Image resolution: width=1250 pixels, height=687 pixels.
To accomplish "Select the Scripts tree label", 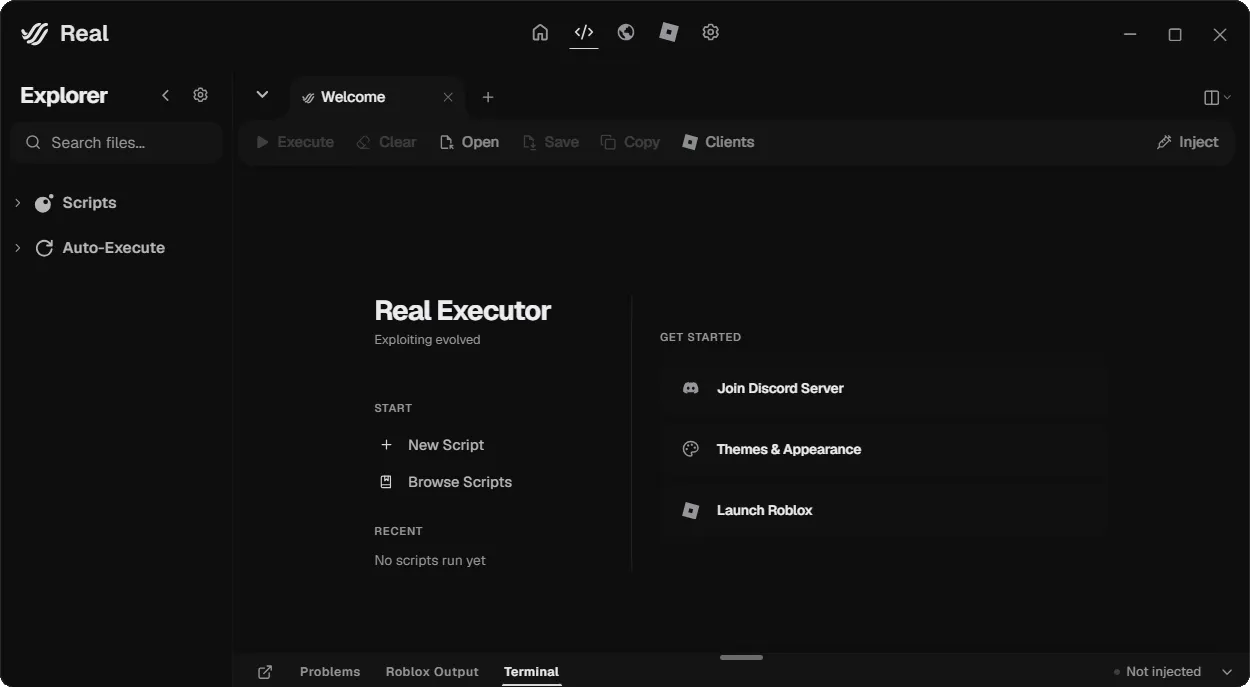I will (x=89, y=203).
